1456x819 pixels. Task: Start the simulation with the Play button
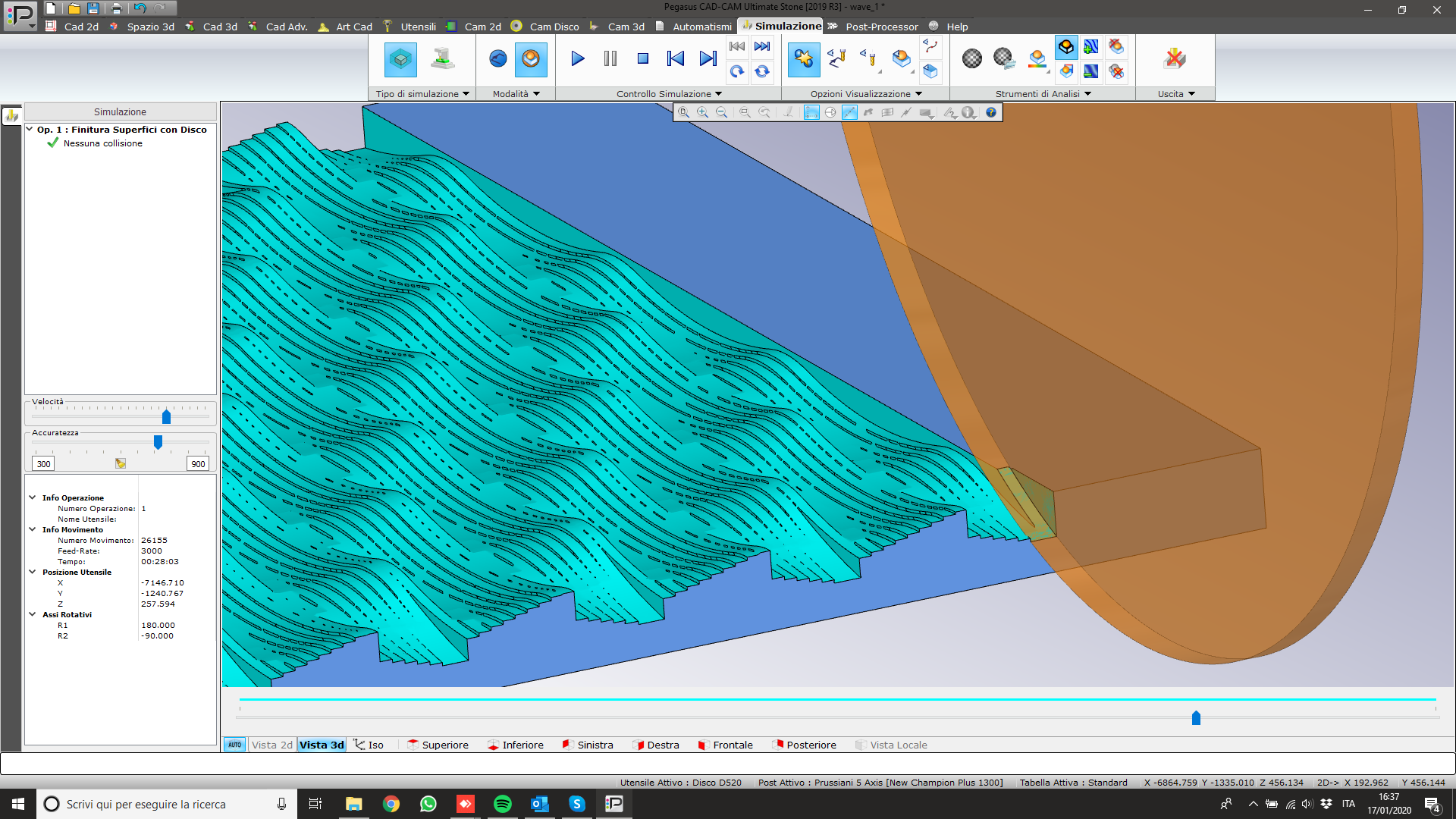pos(577,58)
